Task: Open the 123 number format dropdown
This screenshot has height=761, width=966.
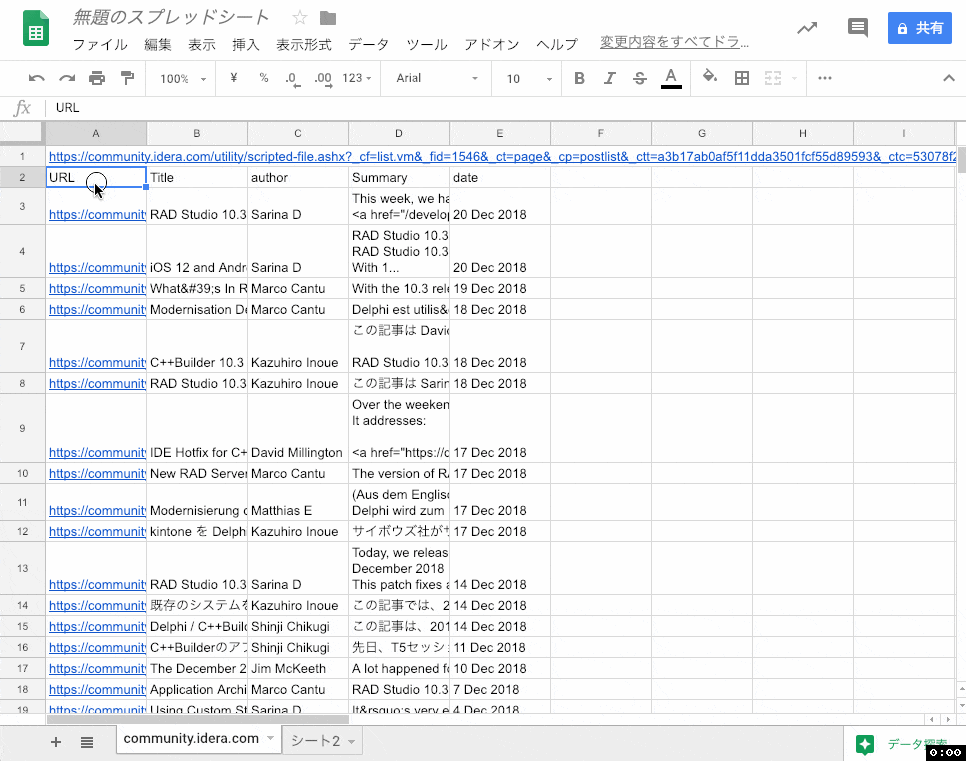Action: click(357, 78)
